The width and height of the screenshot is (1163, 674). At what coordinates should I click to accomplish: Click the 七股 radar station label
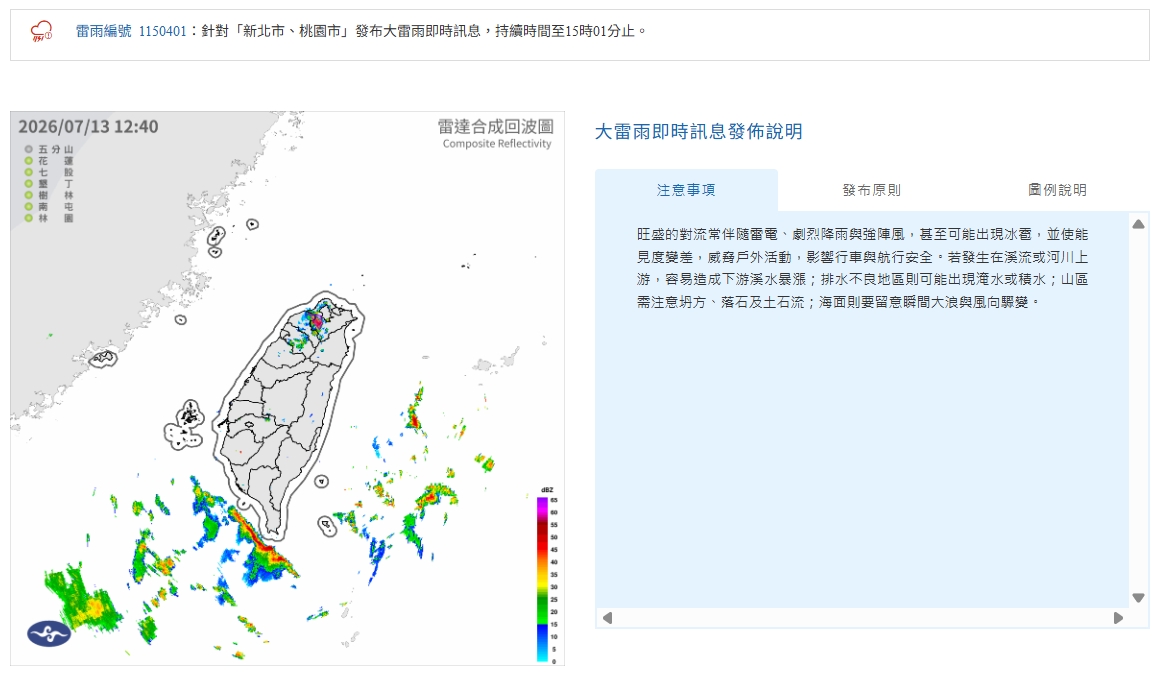[56, 172]
